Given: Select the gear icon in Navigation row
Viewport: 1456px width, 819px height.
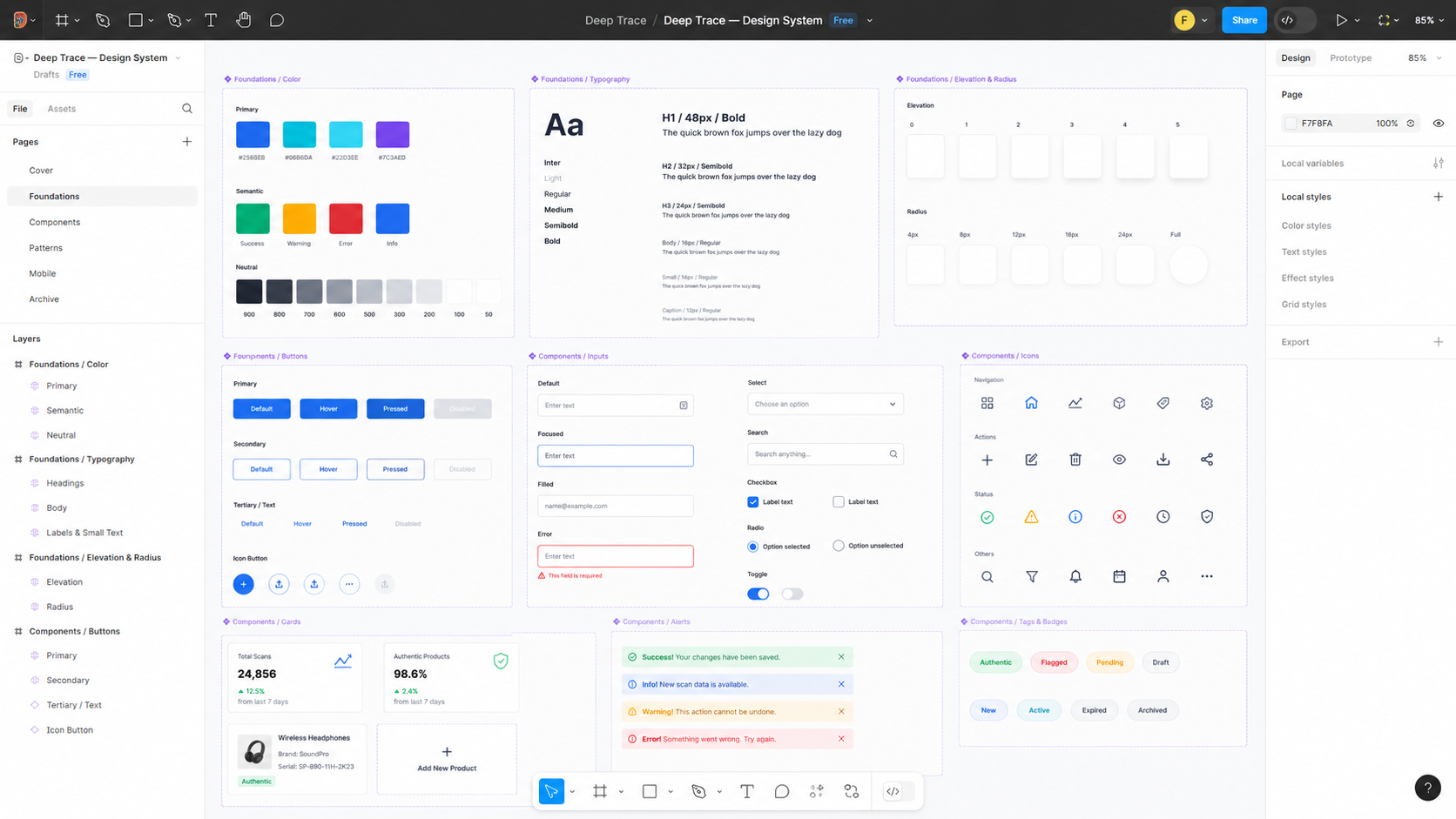Looking at the screenshot, I should [1207, 403].
